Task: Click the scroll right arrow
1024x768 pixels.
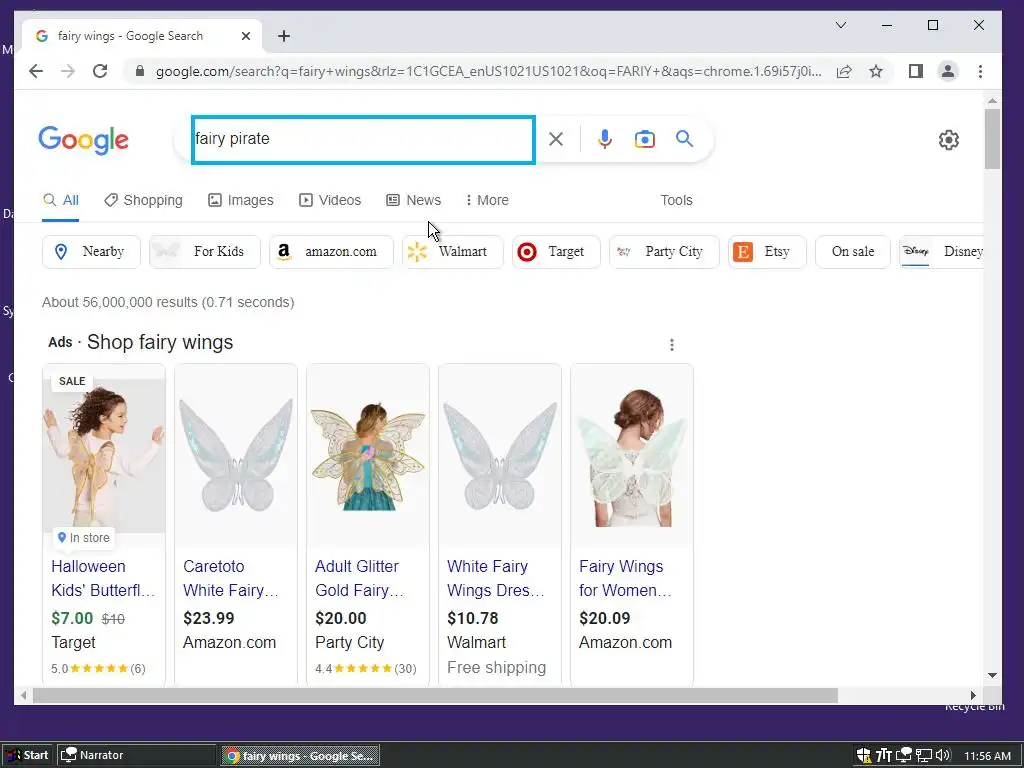Action: tap(973, 696)
